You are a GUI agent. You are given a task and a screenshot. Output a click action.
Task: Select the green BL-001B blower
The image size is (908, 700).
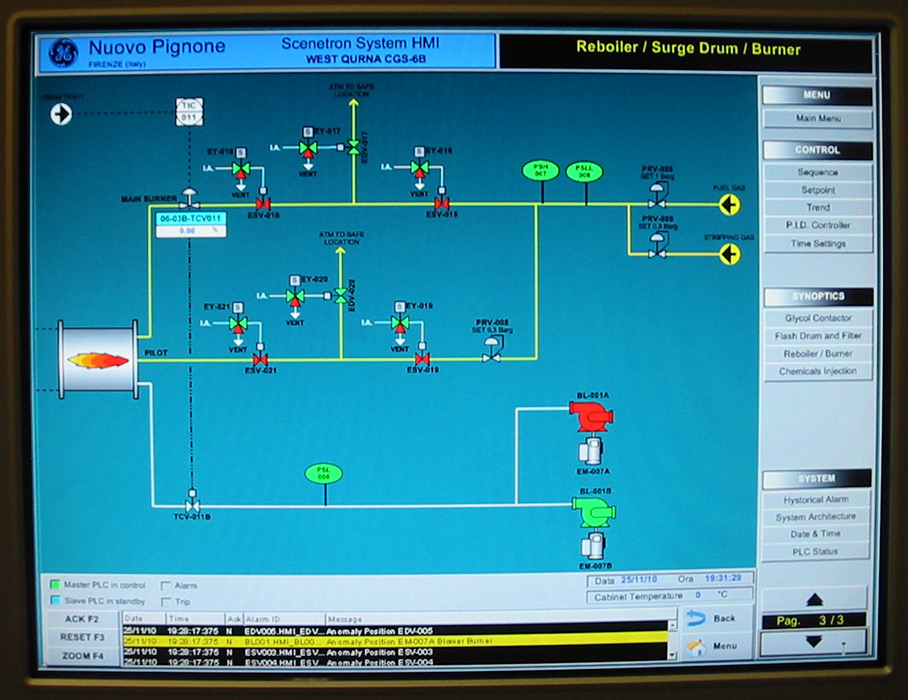(594, 512)
